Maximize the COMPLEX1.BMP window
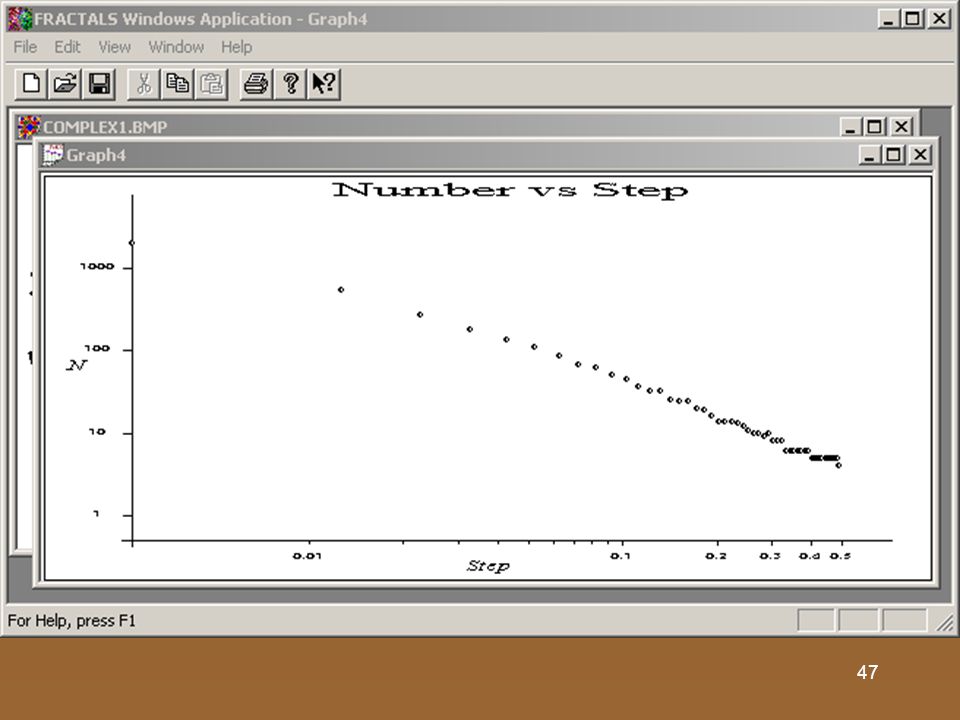This screenshot has height=720, width=960. point(874,127)
